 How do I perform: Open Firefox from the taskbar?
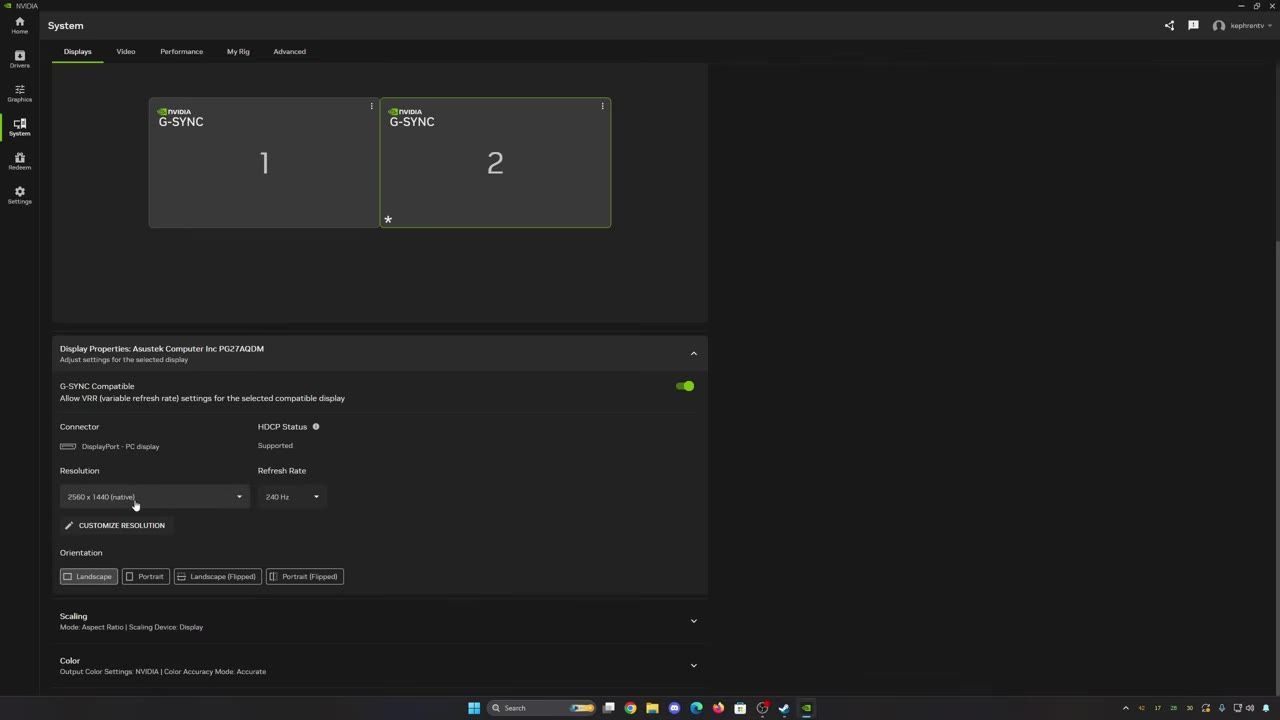718,708
